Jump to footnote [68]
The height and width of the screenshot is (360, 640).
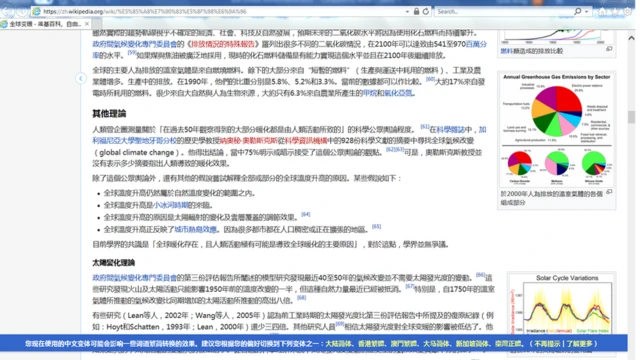(x=301, y=298)
